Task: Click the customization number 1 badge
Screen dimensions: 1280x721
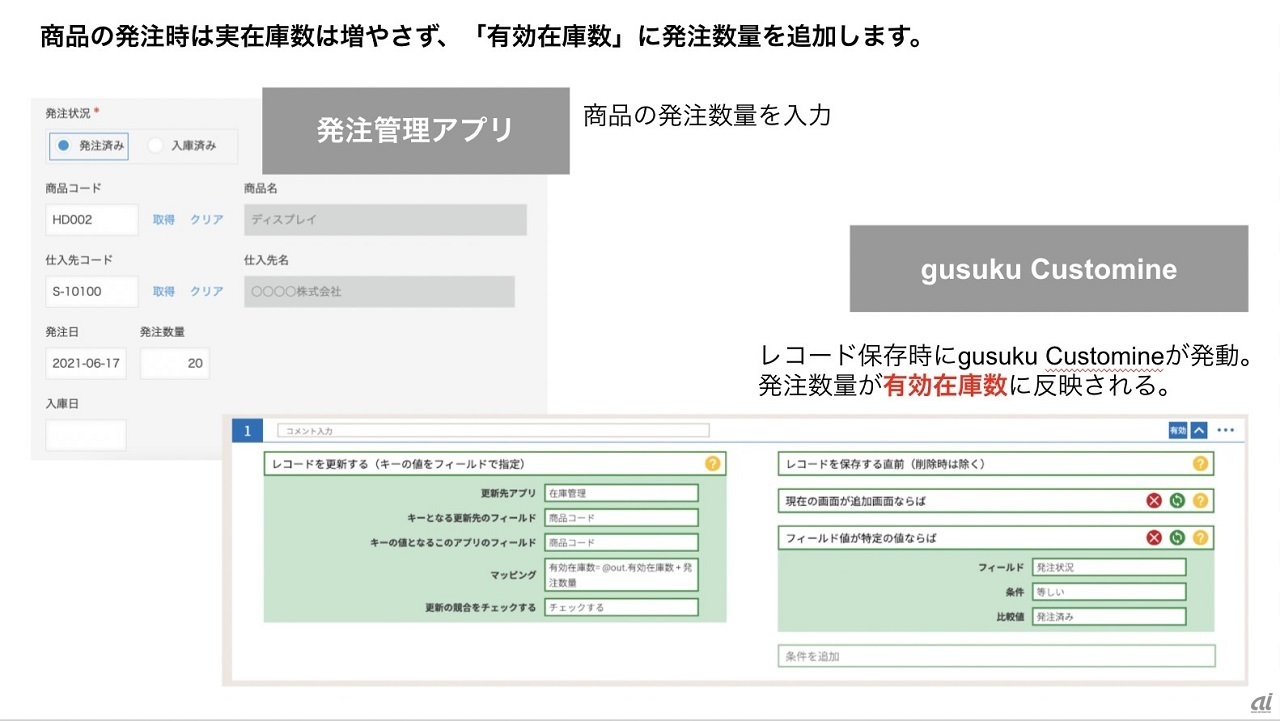Action: click(x=248, y=430)
